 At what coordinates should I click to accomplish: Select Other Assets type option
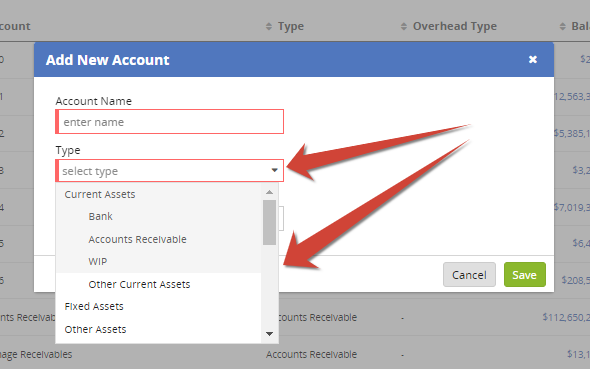click(95, 330)
